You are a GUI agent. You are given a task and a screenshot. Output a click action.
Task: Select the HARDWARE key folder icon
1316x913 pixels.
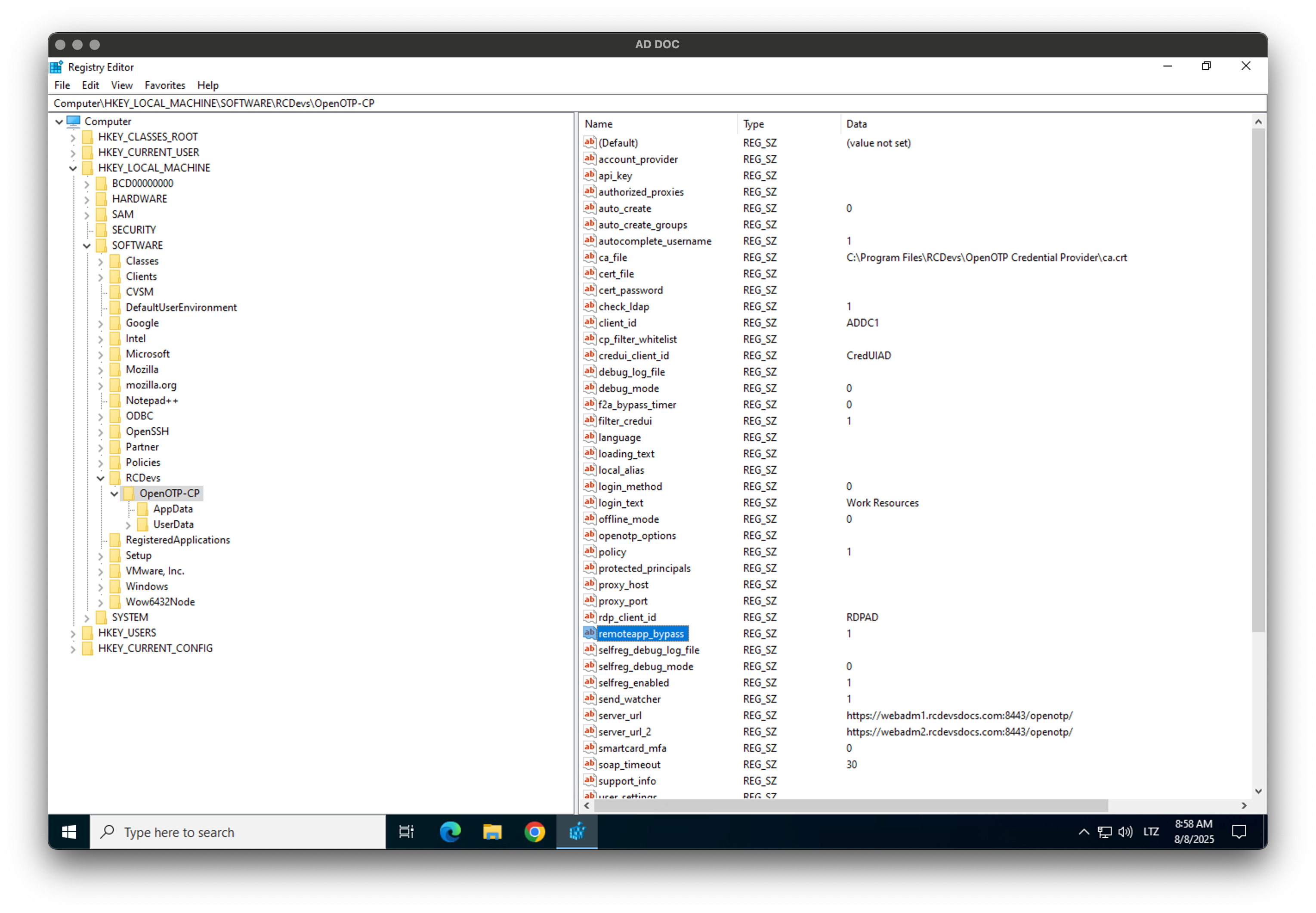tap(102, 199)
